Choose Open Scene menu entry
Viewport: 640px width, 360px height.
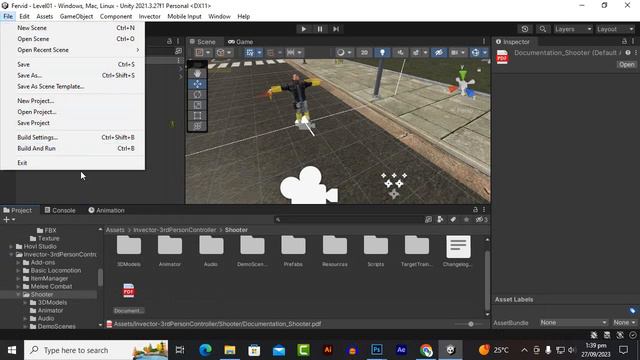point(72,39)
